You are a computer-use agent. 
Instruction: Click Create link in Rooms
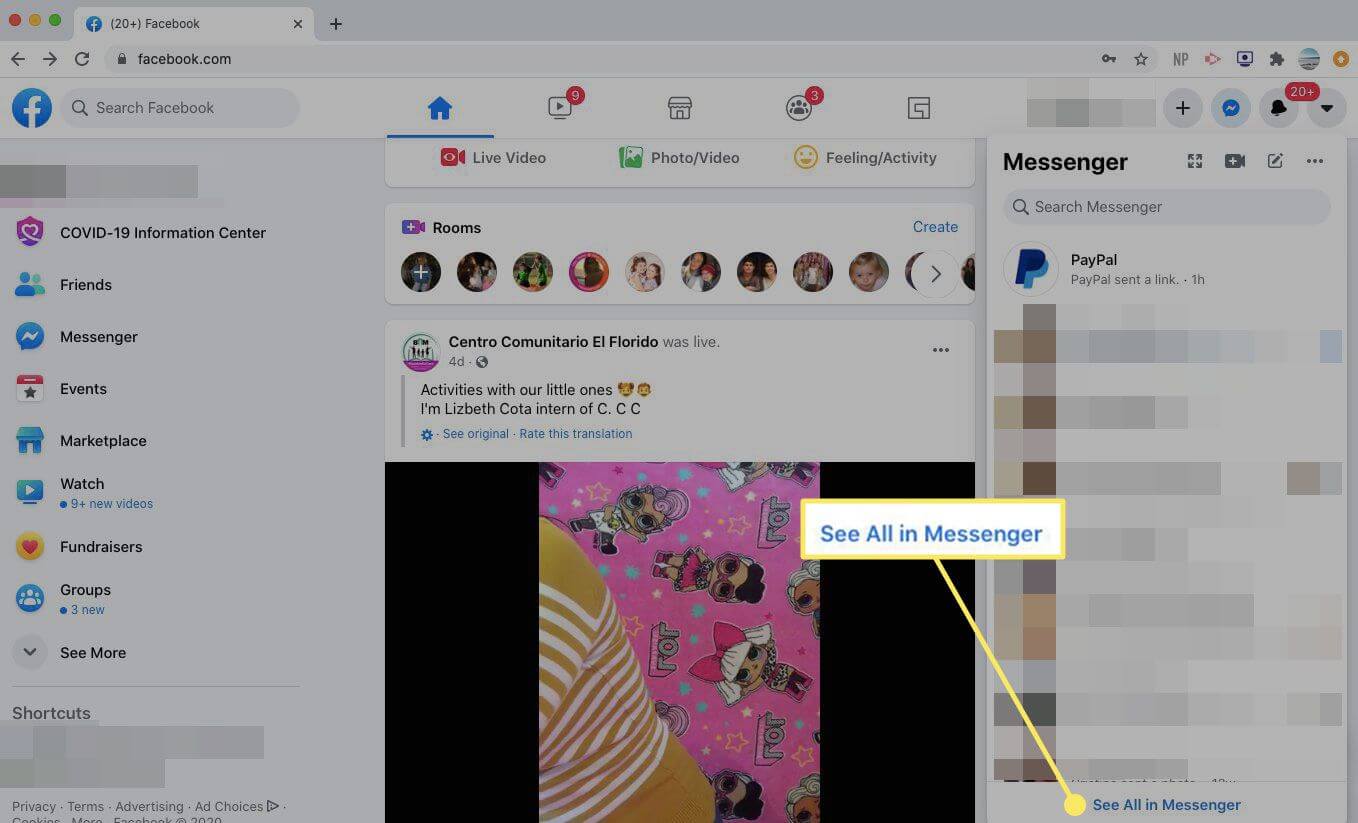(935, 227)
